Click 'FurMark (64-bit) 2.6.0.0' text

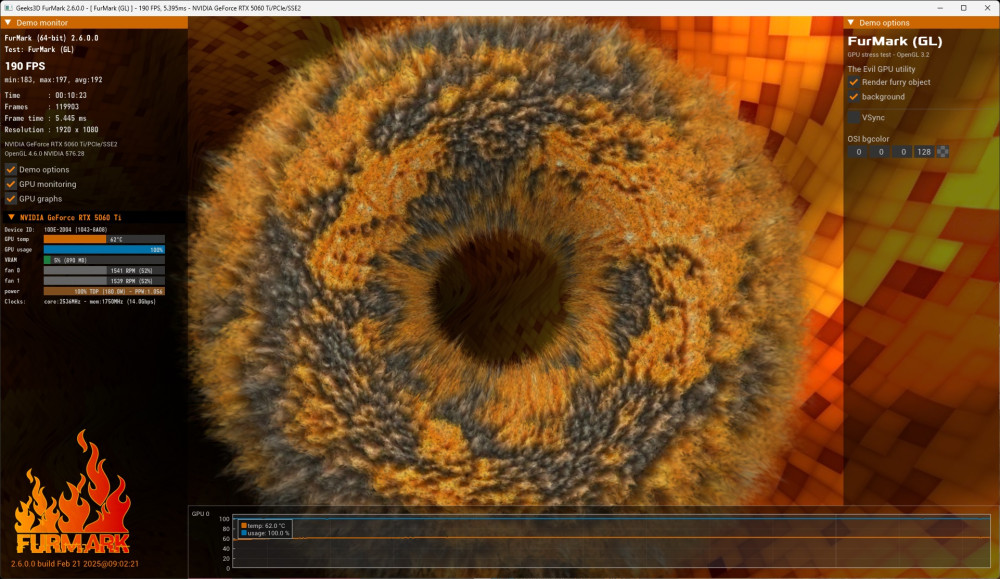(52, 38)
